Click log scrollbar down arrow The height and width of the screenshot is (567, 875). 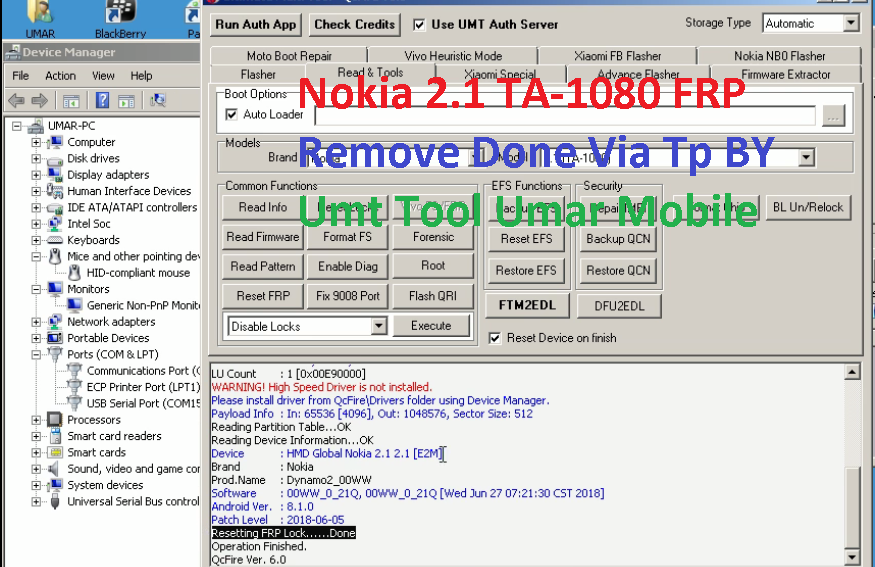point(852,557)
